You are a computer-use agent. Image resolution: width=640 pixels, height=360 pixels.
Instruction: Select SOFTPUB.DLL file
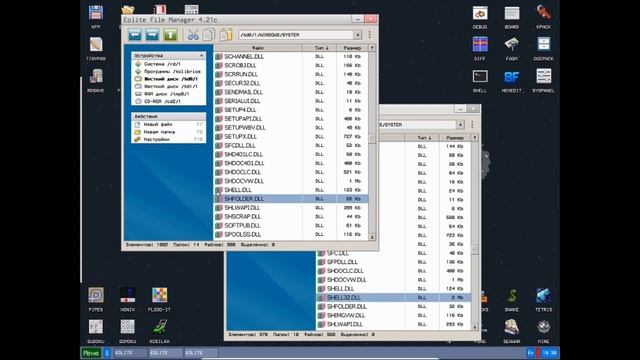tap(291, 226)
